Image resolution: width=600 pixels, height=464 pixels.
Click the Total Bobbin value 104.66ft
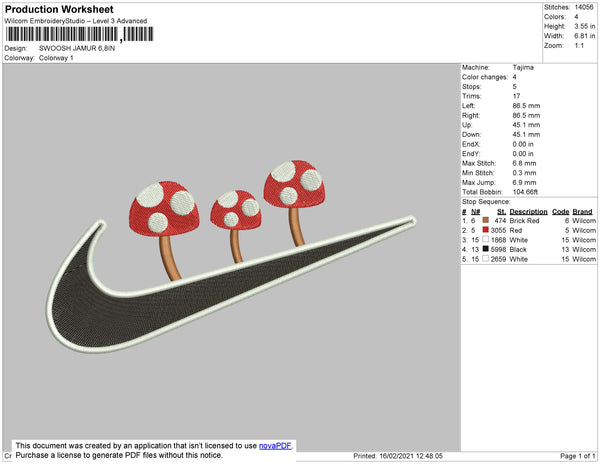525,192
